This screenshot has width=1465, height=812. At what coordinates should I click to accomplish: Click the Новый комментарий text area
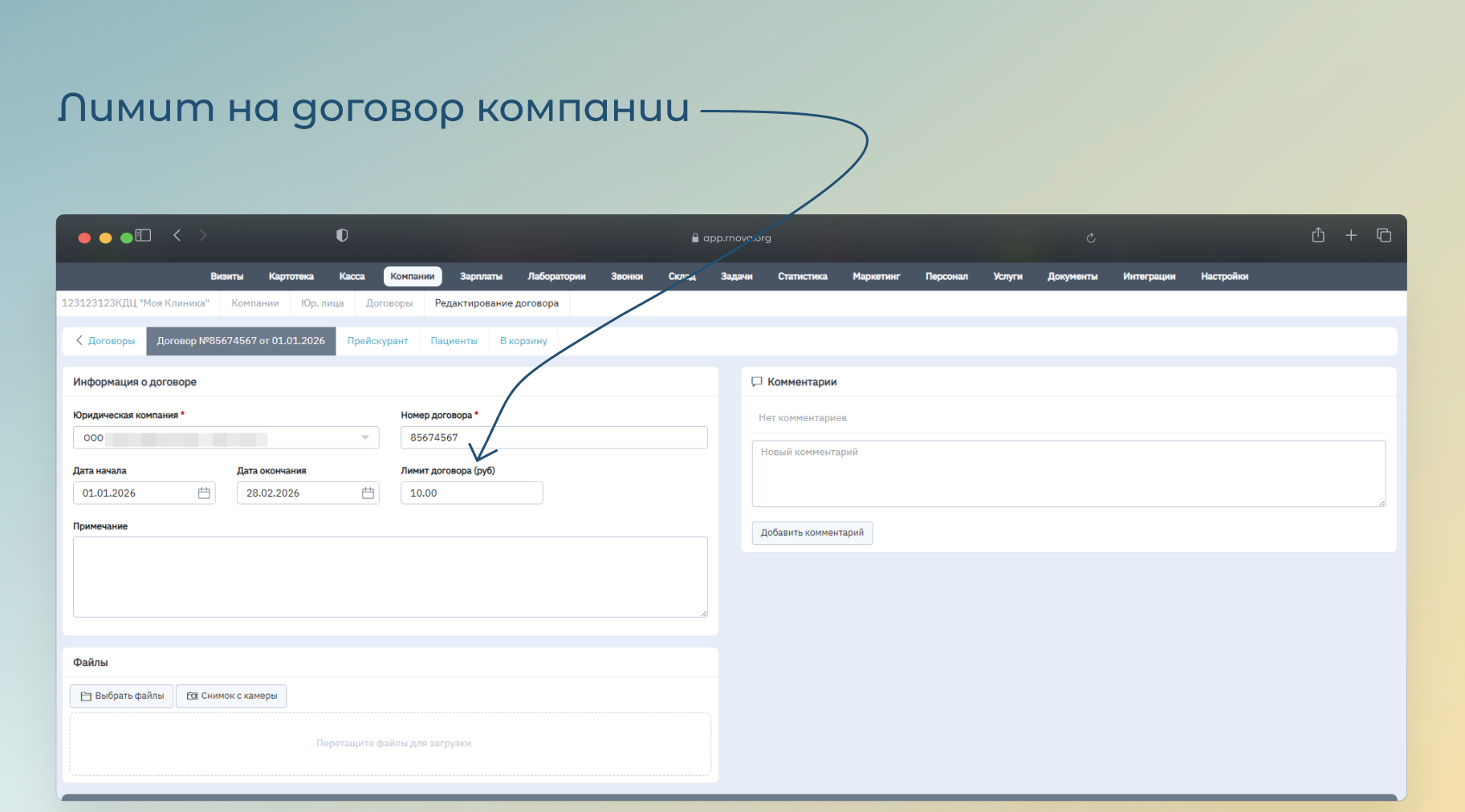[x=1068, y=473]
